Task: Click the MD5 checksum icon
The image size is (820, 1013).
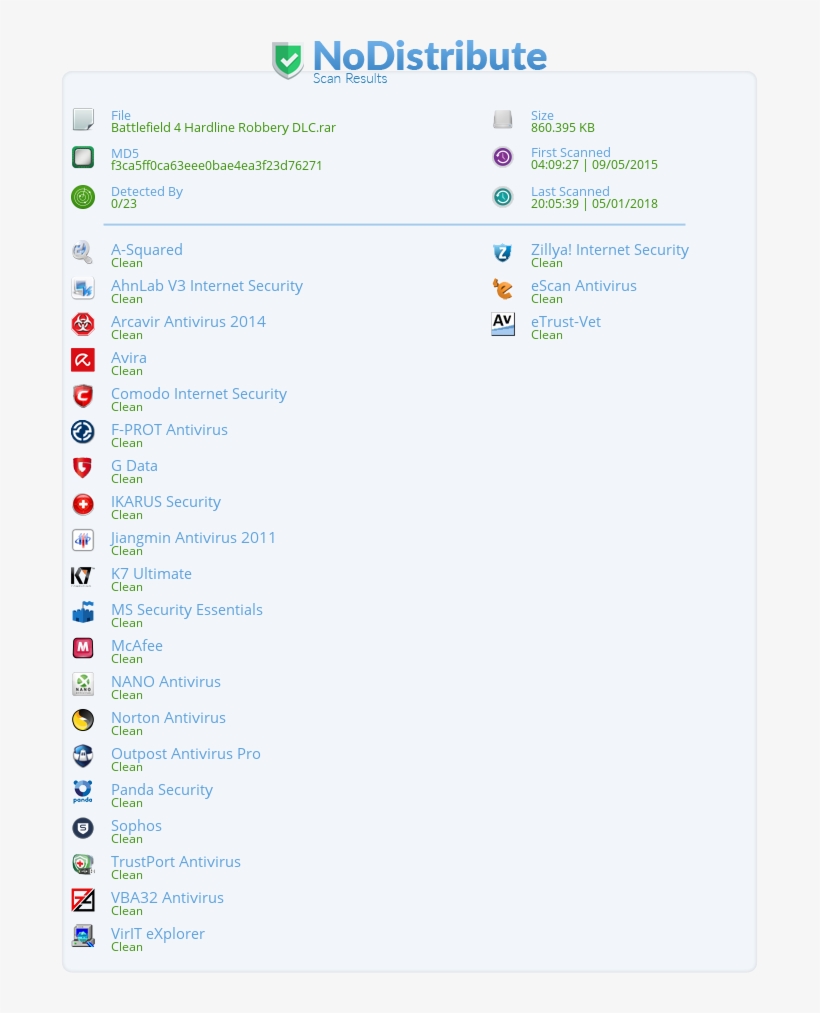Action: point(82,157)
